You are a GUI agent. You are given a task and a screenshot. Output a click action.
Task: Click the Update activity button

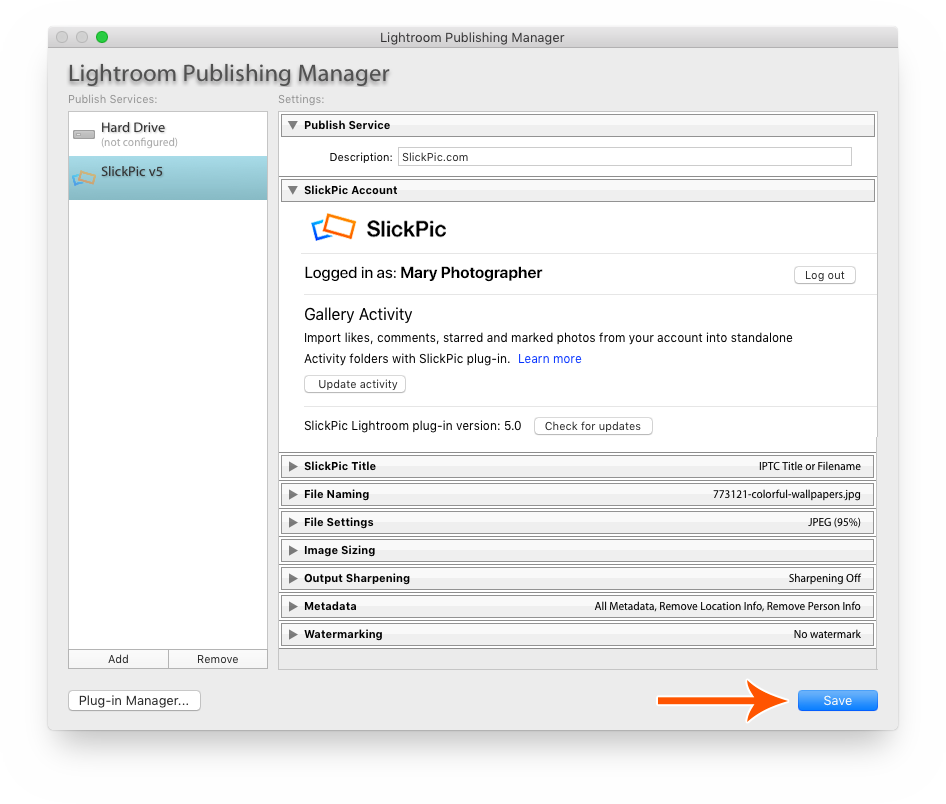pyautogui.click(x=354, y=384)
